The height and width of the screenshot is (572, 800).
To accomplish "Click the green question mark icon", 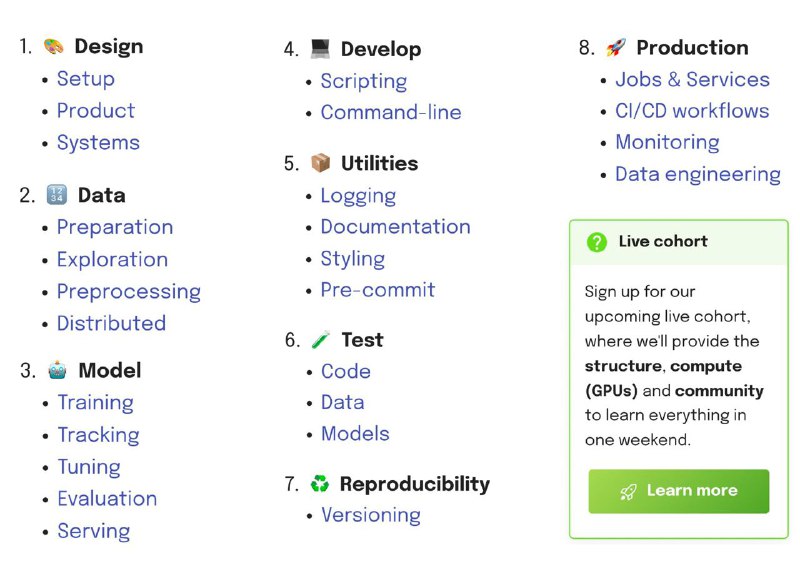I will (596, 242).
